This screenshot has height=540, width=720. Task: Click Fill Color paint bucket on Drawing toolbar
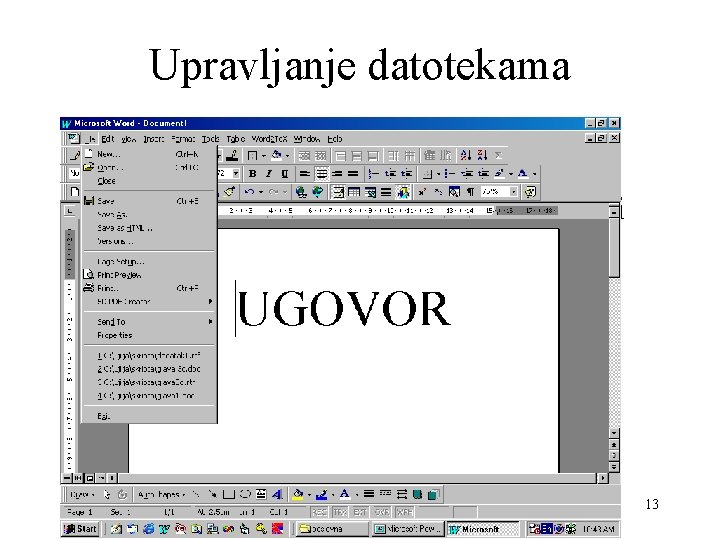click(298, 494)
